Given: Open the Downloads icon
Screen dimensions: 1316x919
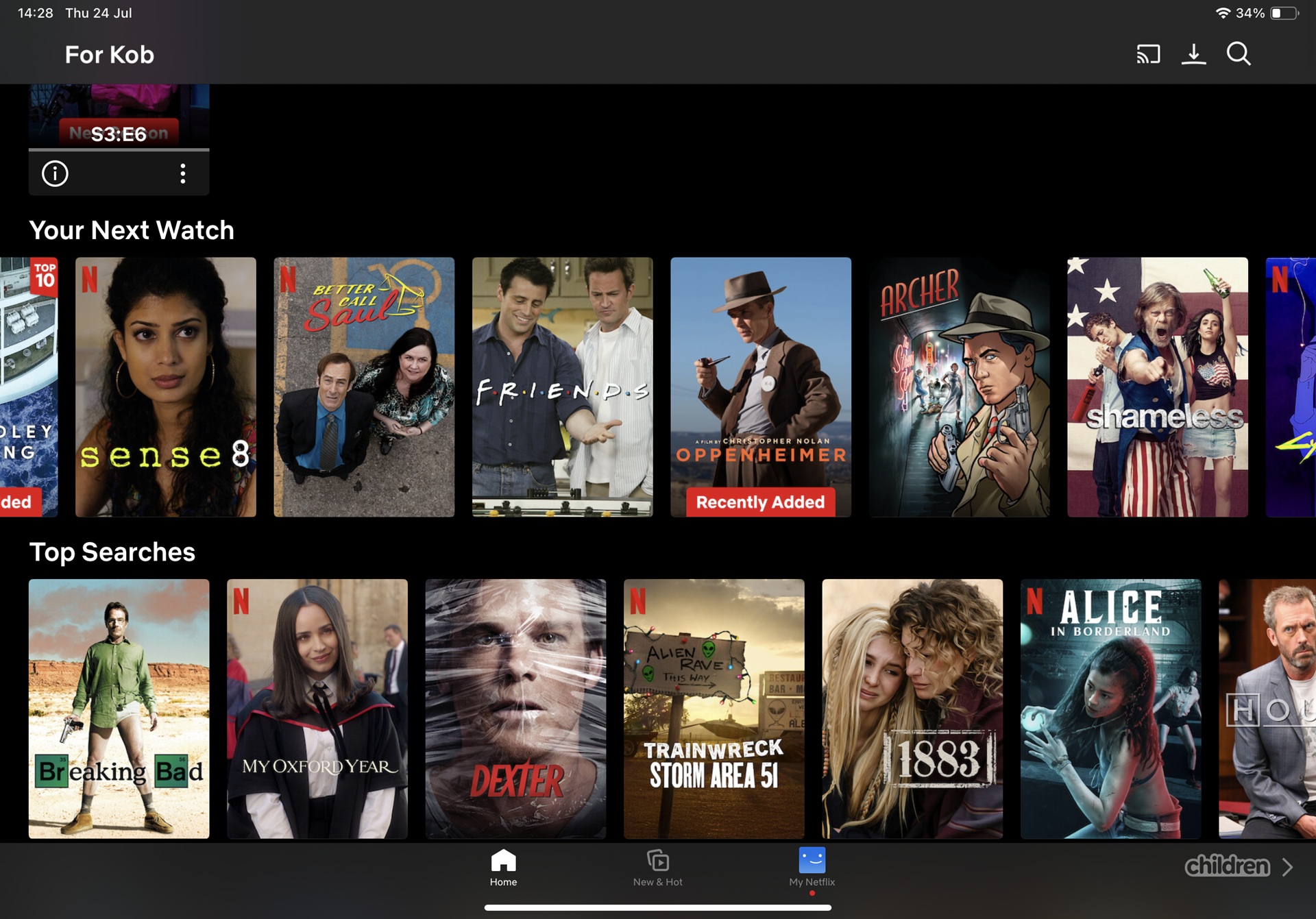Looking at the screenshot, I should click(1193, 54).
